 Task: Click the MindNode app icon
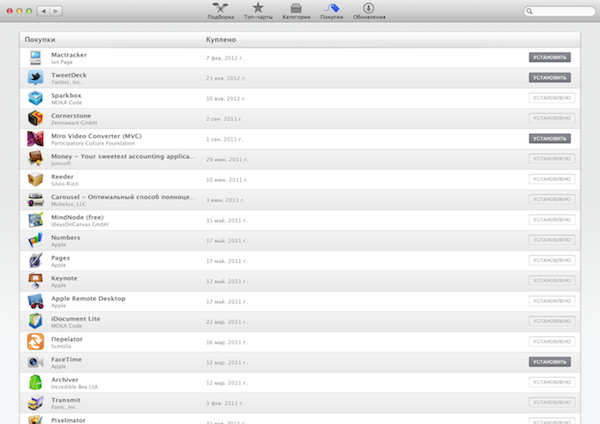click(36, 220)
